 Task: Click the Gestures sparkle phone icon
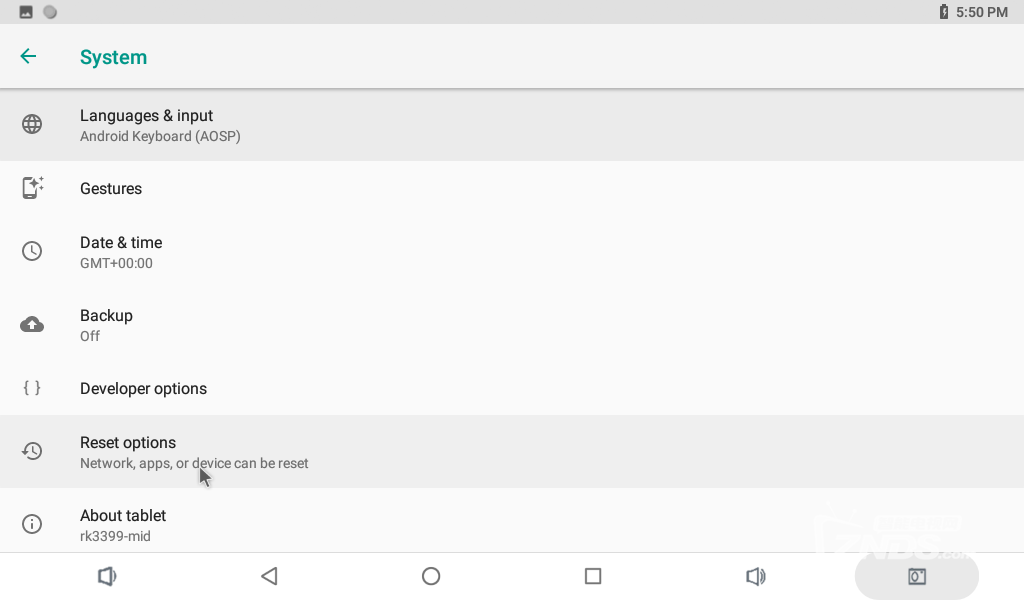tap(32, 187)
